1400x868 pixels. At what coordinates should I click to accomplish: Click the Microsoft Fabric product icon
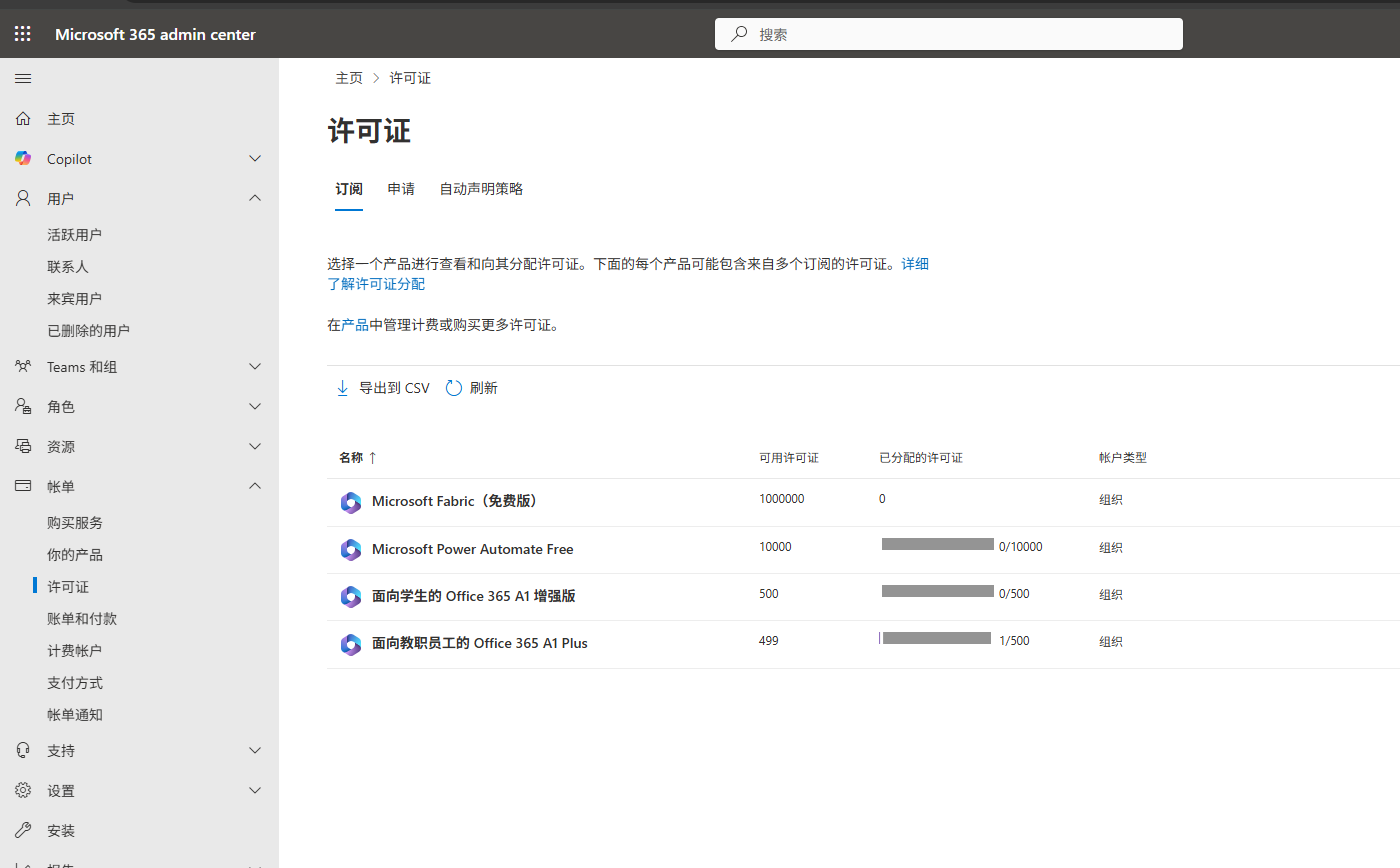pyautogui.click(x=350, y=502)
